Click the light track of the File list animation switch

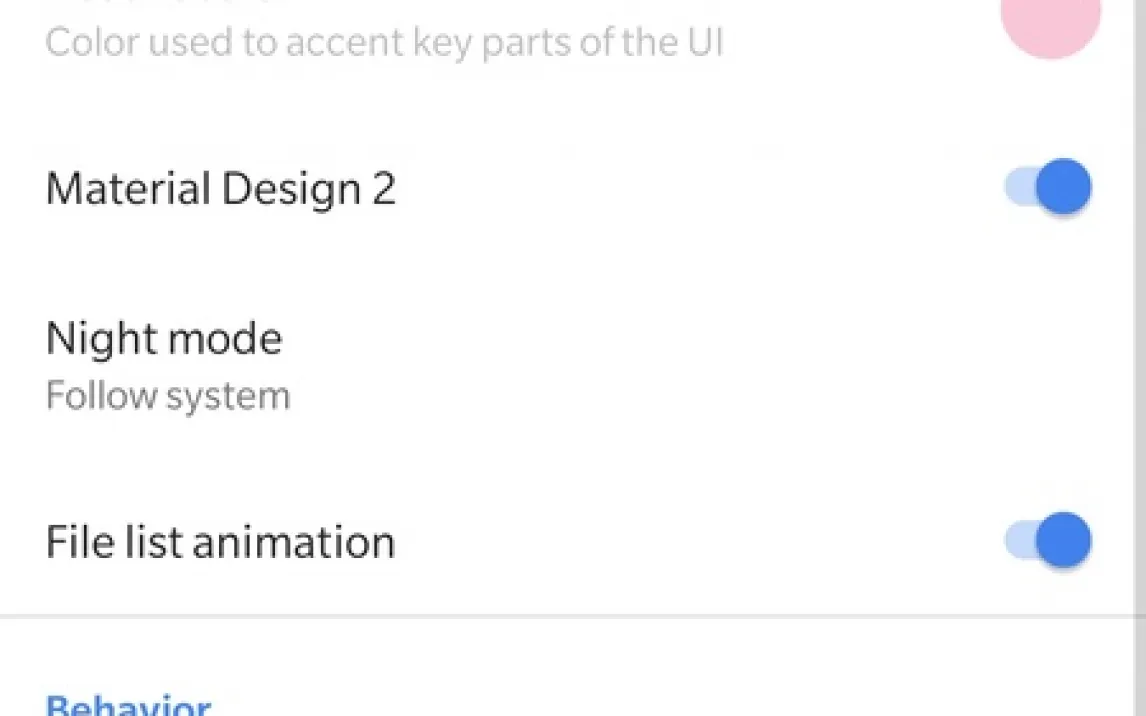coord(1018,541)
